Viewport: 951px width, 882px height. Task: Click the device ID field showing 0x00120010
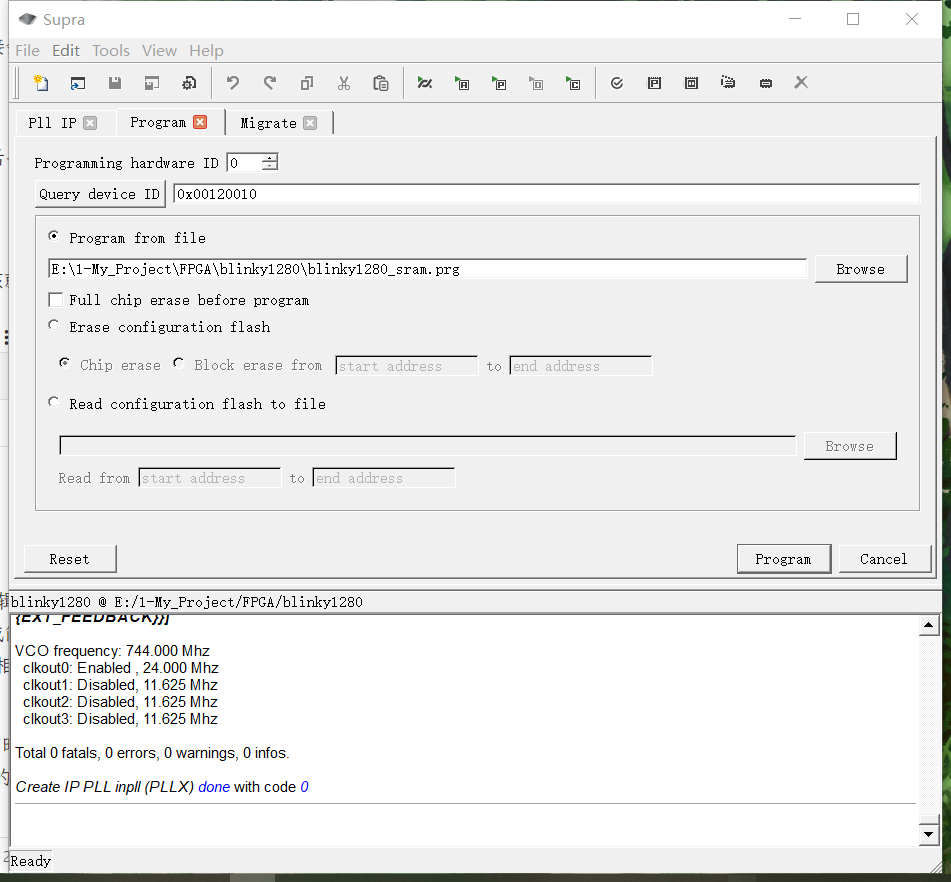(x=546, y=194)
